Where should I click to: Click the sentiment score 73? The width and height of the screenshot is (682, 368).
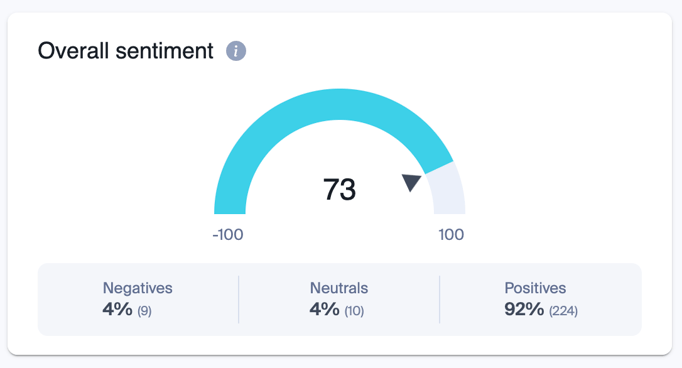[x=339, y=189]
